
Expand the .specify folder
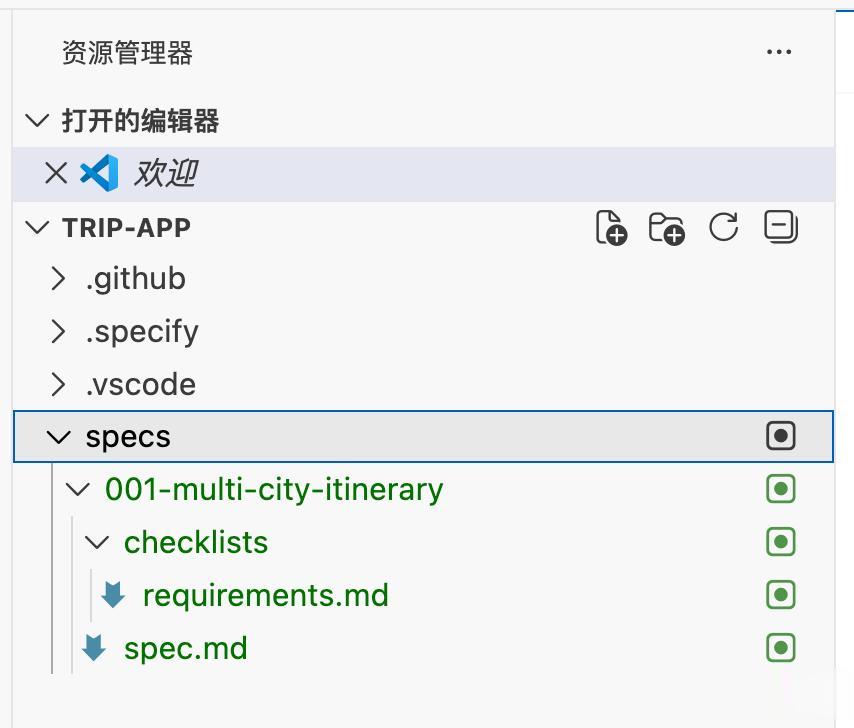pos(59,332)
